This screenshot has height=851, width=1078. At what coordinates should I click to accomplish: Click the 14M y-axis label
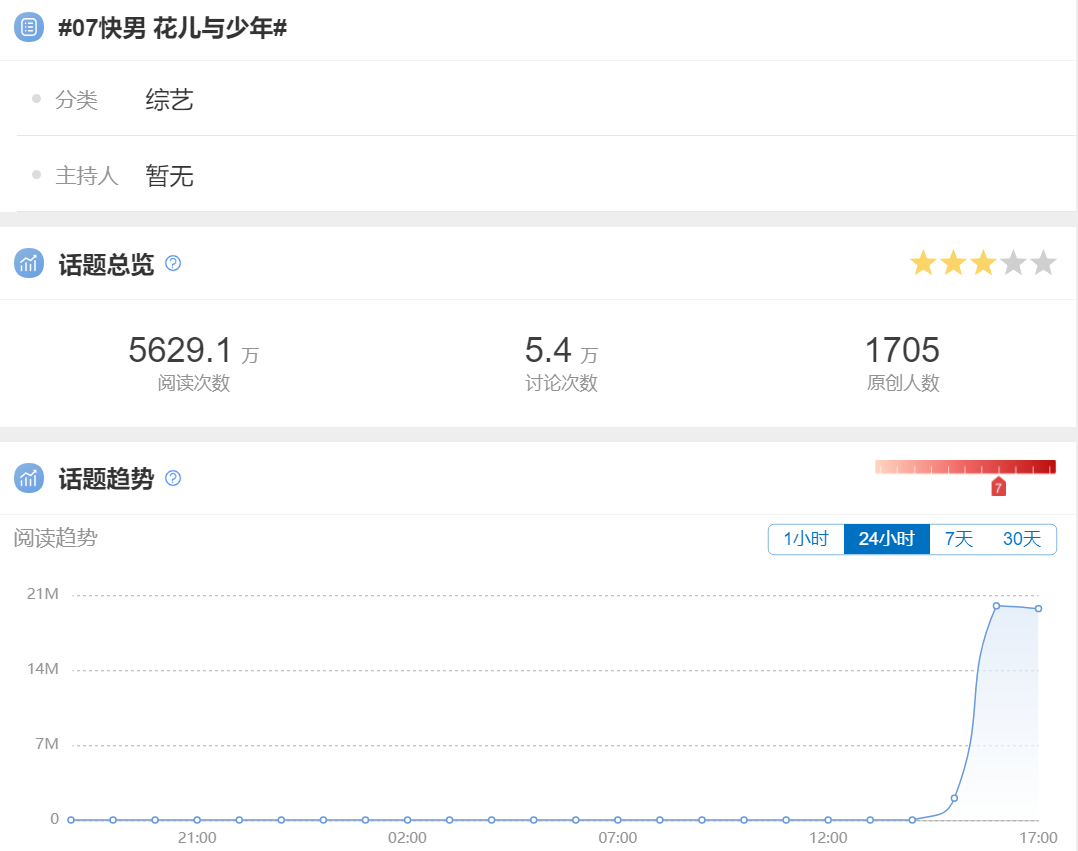click(x=43, y=669)
